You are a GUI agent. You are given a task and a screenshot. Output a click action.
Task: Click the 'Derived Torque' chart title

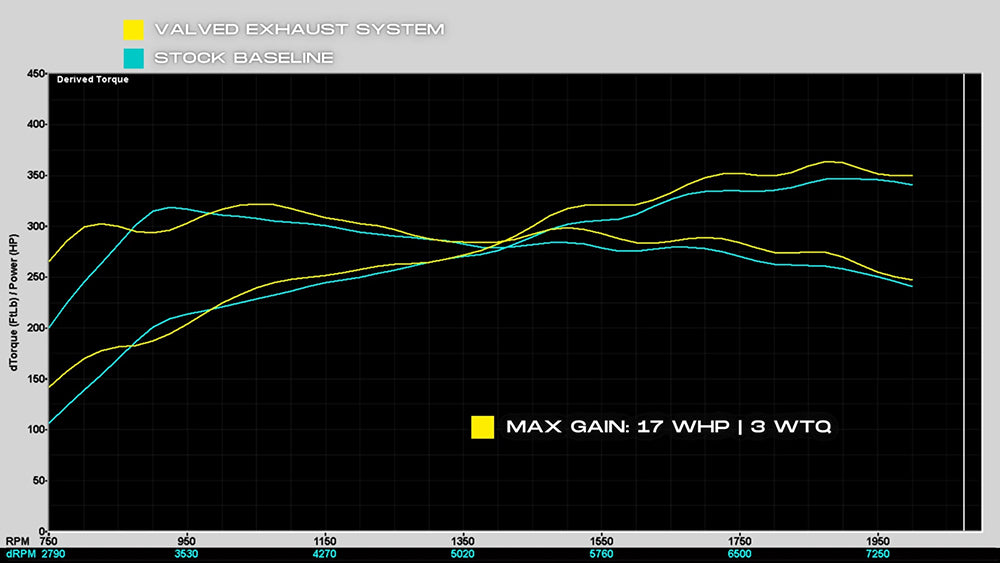click(x=93, y=80)
